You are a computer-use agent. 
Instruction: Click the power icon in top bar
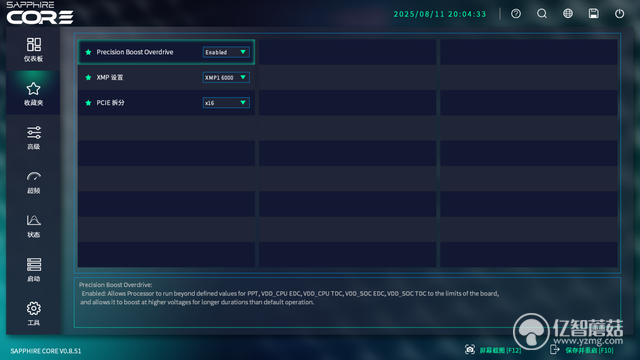tap(620, 13)
